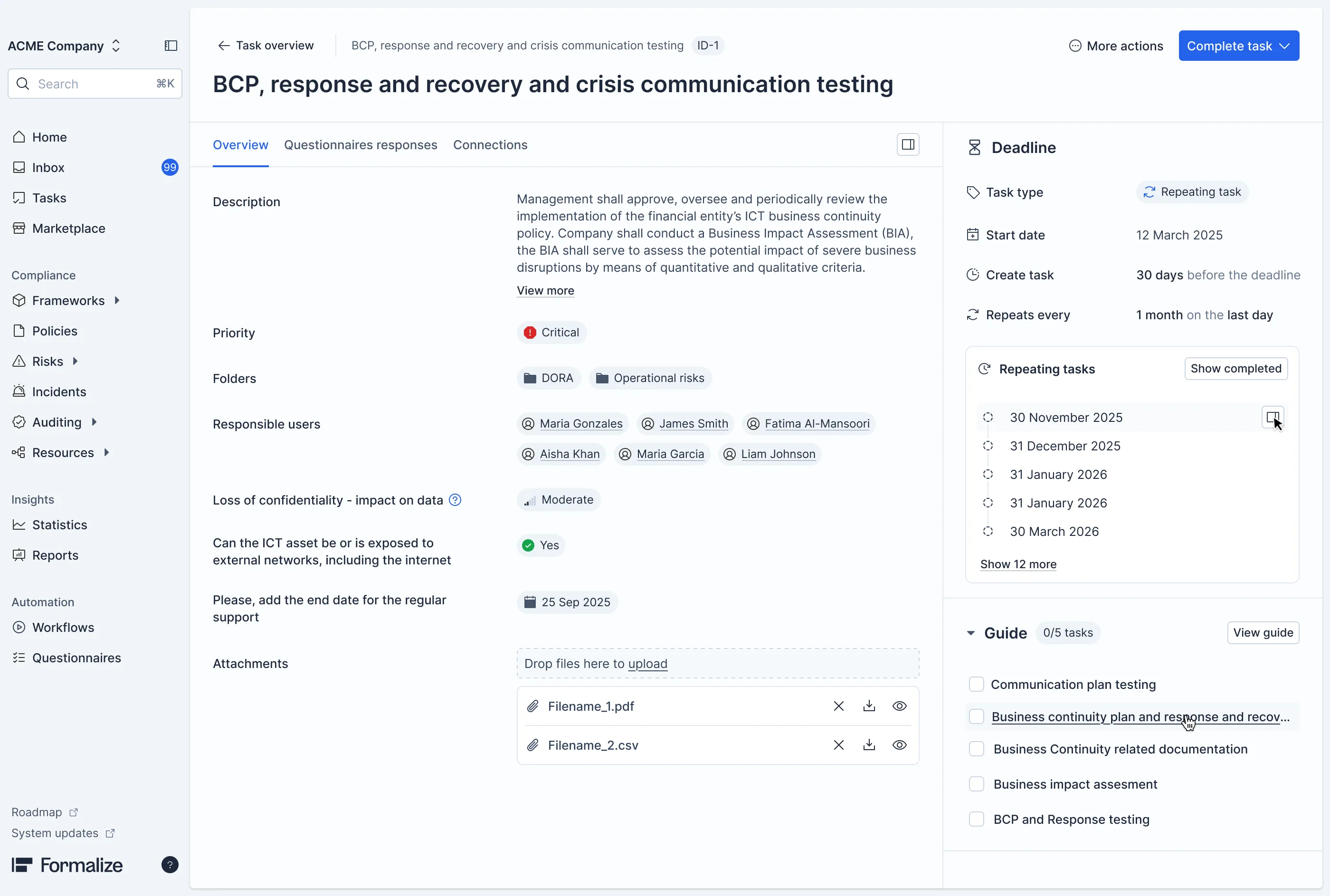Click responsible user Fatima Al-Mansoori
Image resolution: width=1330 pixels, height=896 pixels.
point(808,423)
